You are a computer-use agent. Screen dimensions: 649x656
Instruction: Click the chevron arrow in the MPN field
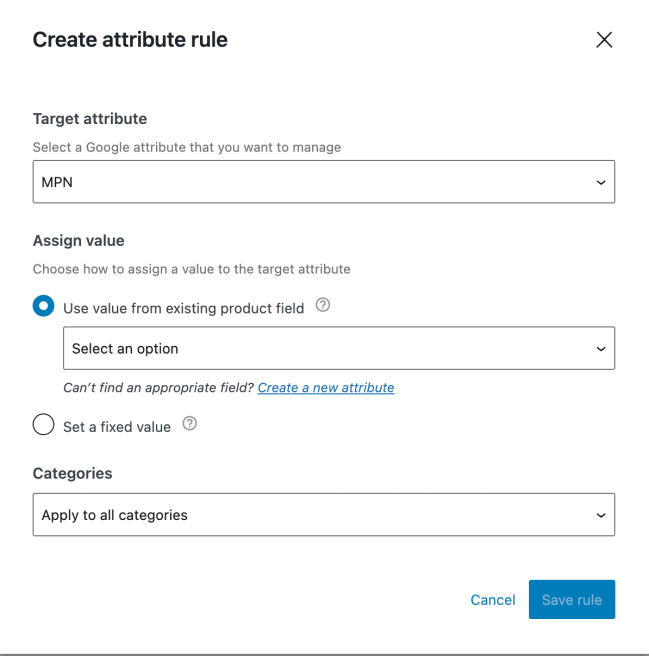pos(600,183)
